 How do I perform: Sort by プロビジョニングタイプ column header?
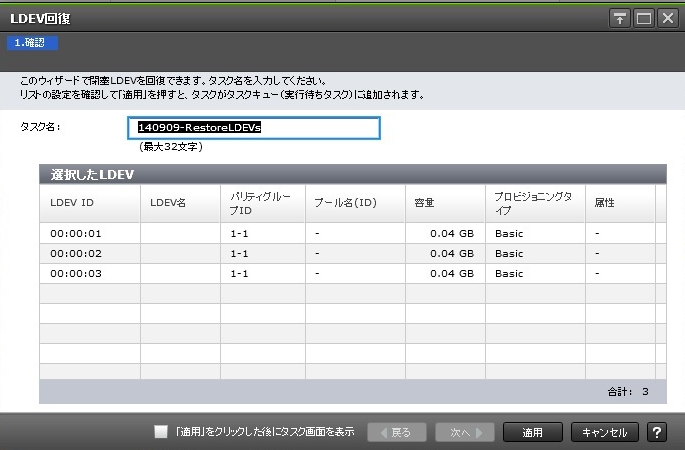535,203
